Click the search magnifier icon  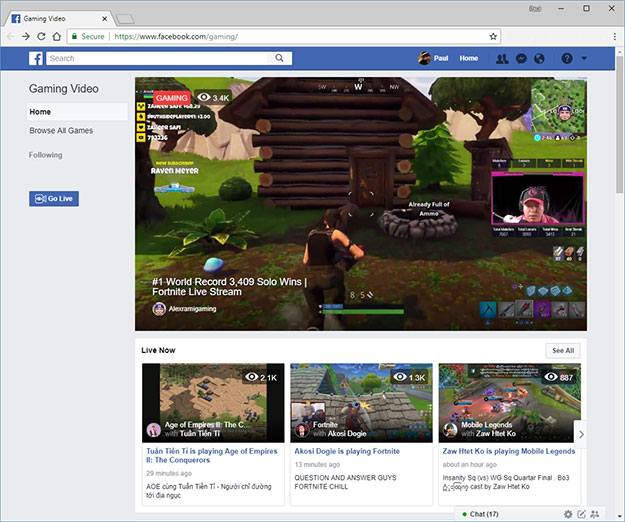[x=279, y=58]
